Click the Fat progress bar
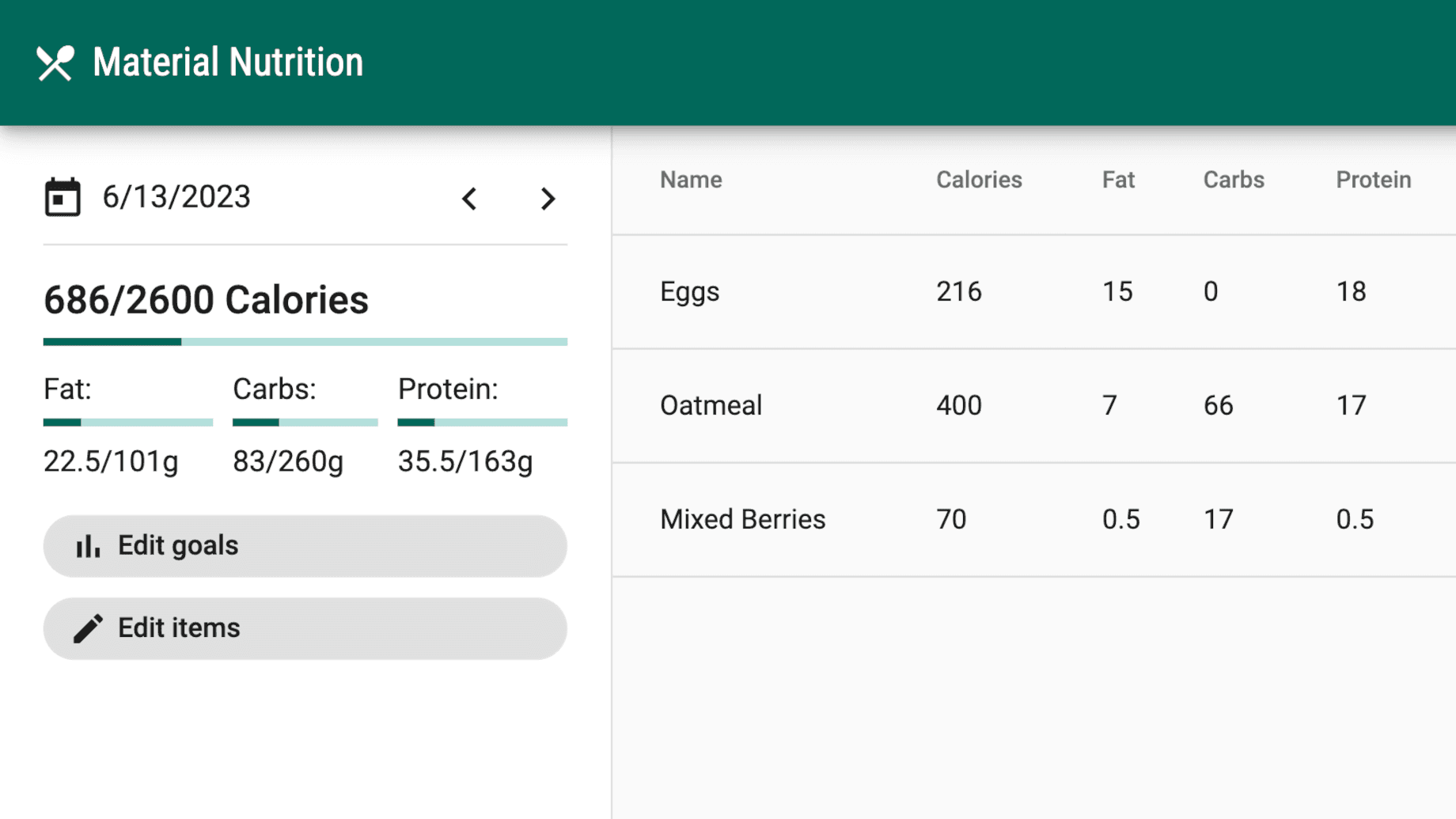1456x819 pixels. [127, 423]
